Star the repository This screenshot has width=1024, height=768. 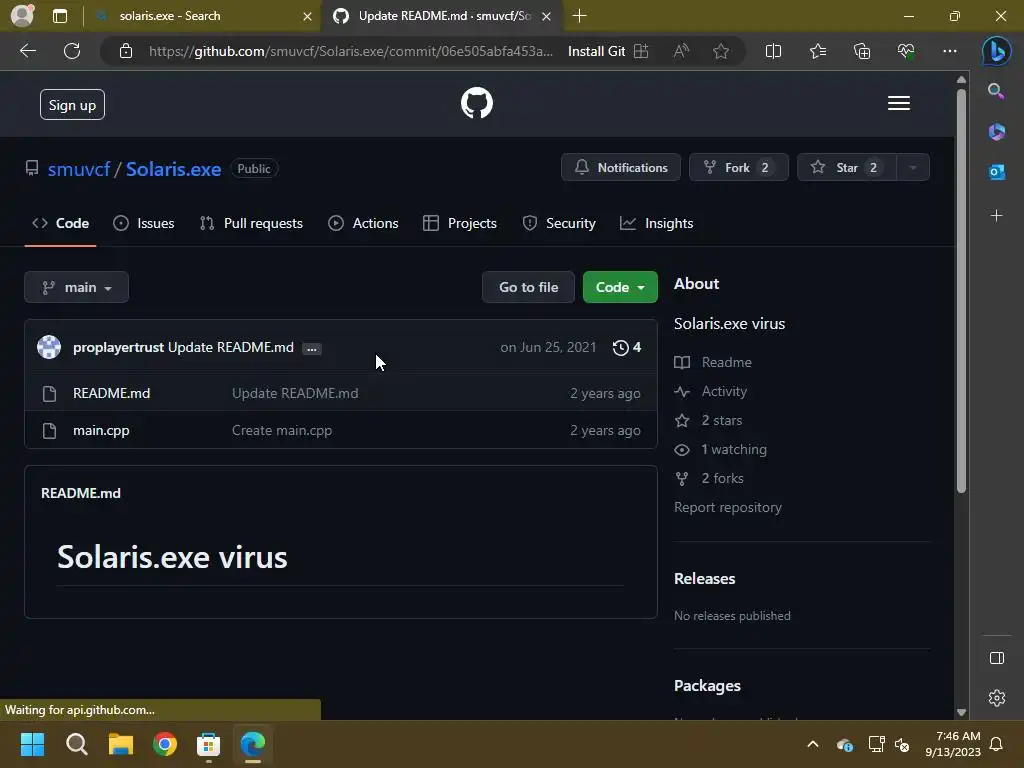point(847,168)
